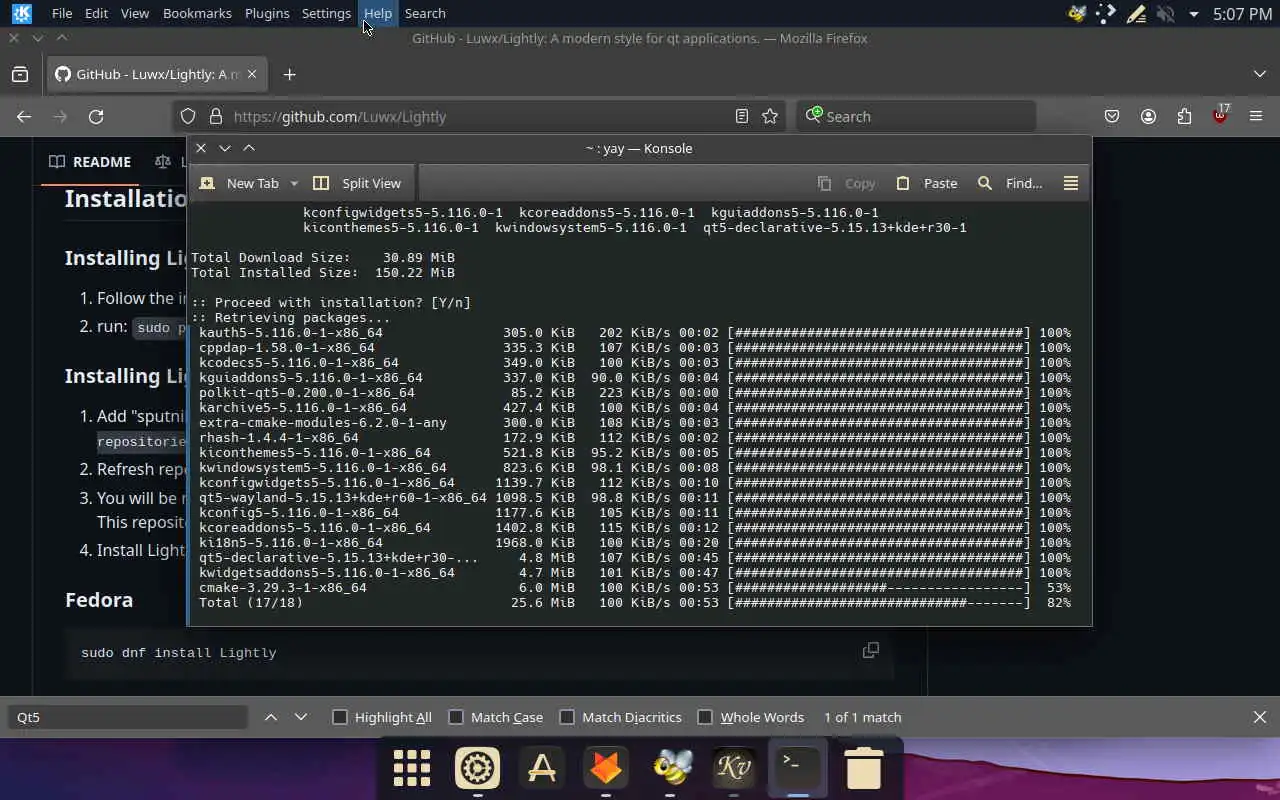Open tracking protection shield icon
The image size is (1280, 800).
click(x=188, y=116)
